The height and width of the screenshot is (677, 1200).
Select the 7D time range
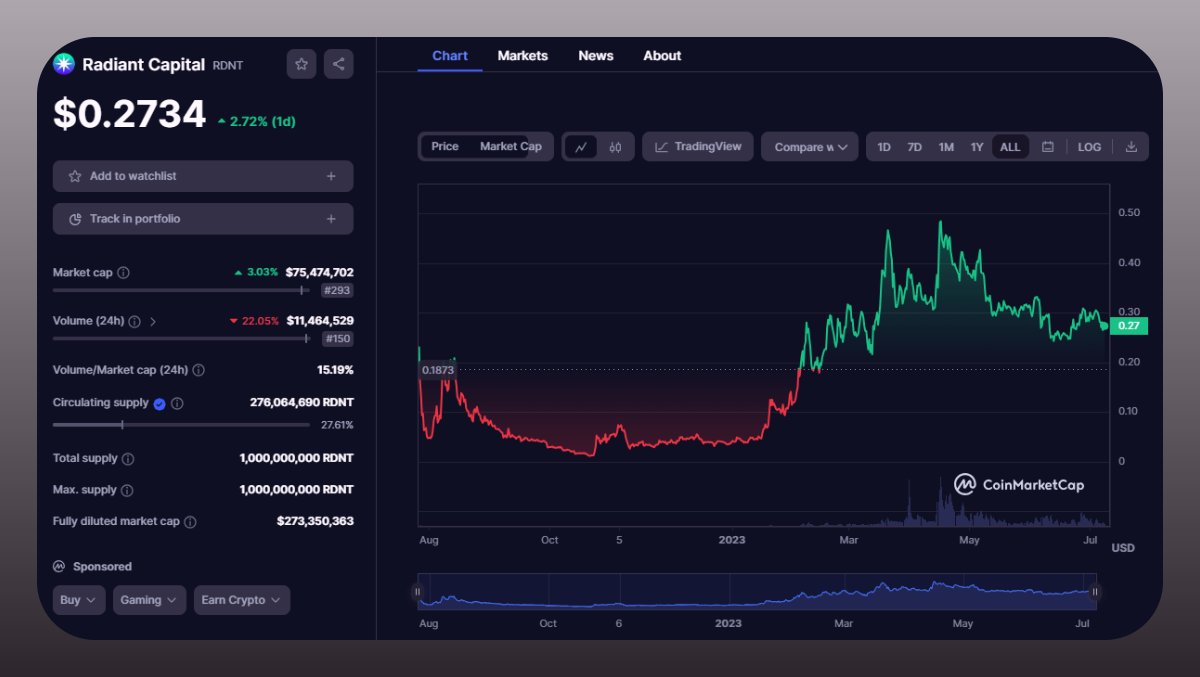[x=914, y=147]
